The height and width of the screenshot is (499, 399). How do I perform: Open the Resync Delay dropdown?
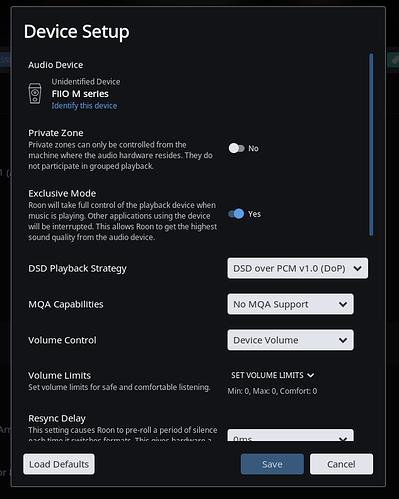pos(290,436)
